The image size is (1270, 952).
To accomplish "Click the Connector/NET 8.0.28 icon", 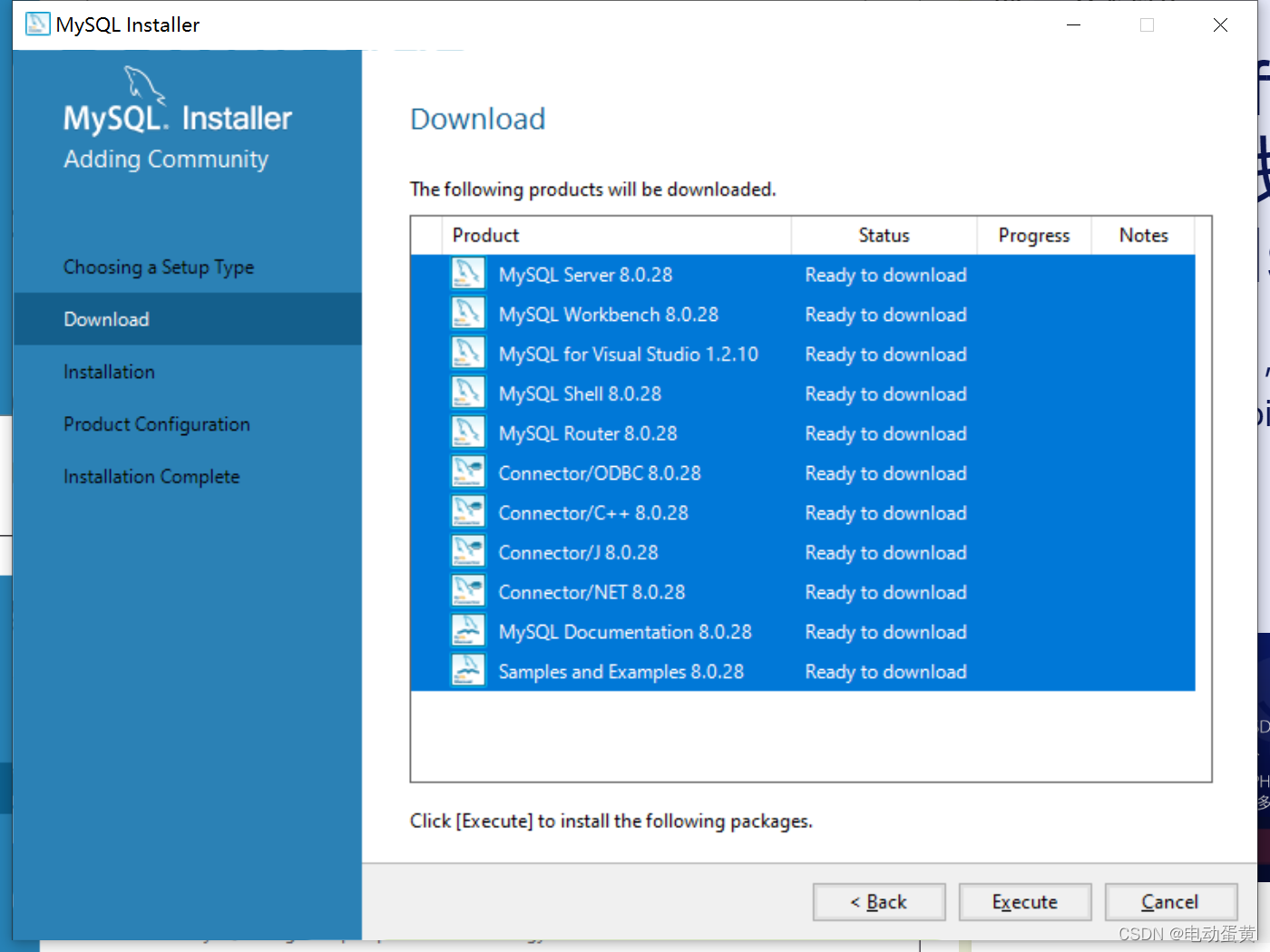I will click(468, 592).
